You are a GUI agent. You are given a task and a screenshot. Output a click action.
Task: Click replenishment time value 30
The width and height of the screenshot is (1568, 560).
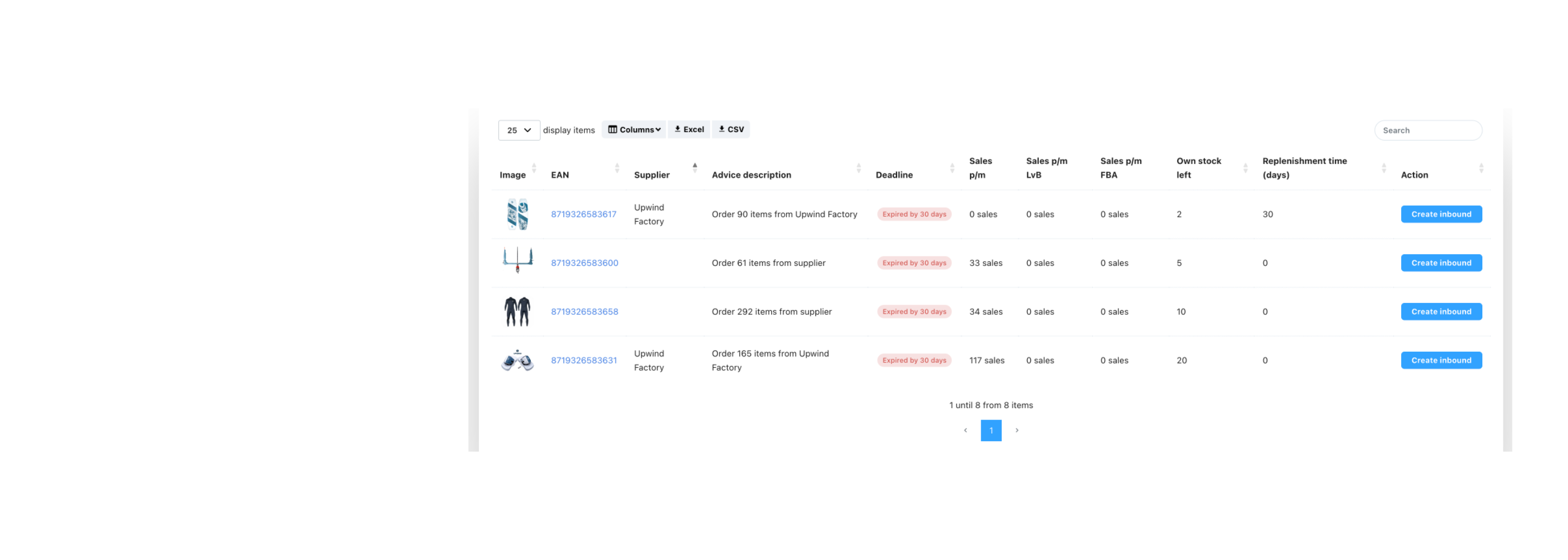tap(1267, 214)
